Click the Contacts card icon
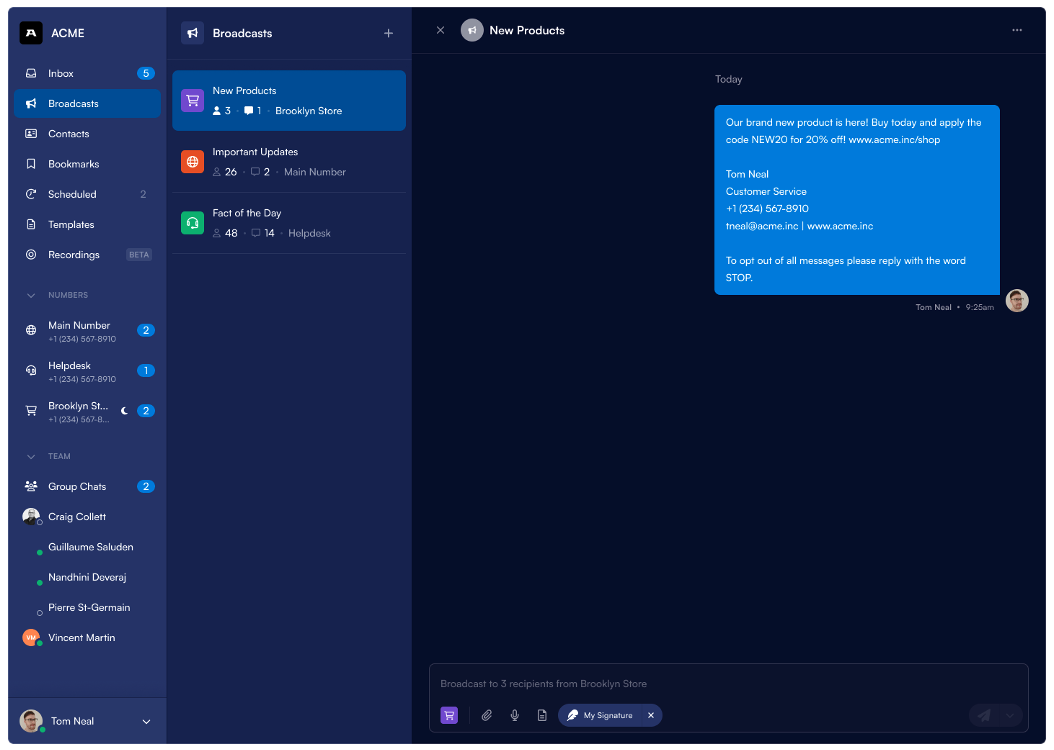The height and width of the screenshot is (750, 1054). 31,134
